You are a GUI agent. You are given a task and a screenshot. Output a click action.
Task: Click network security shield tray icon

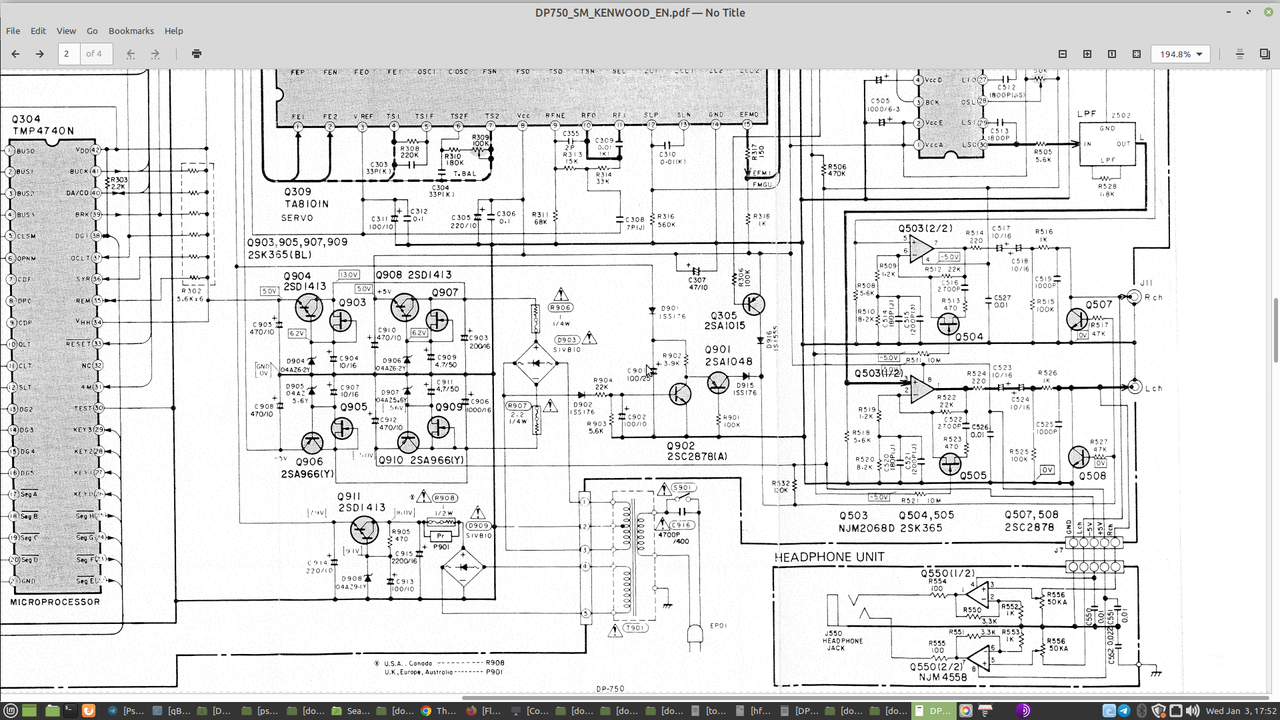point(1158,710)
